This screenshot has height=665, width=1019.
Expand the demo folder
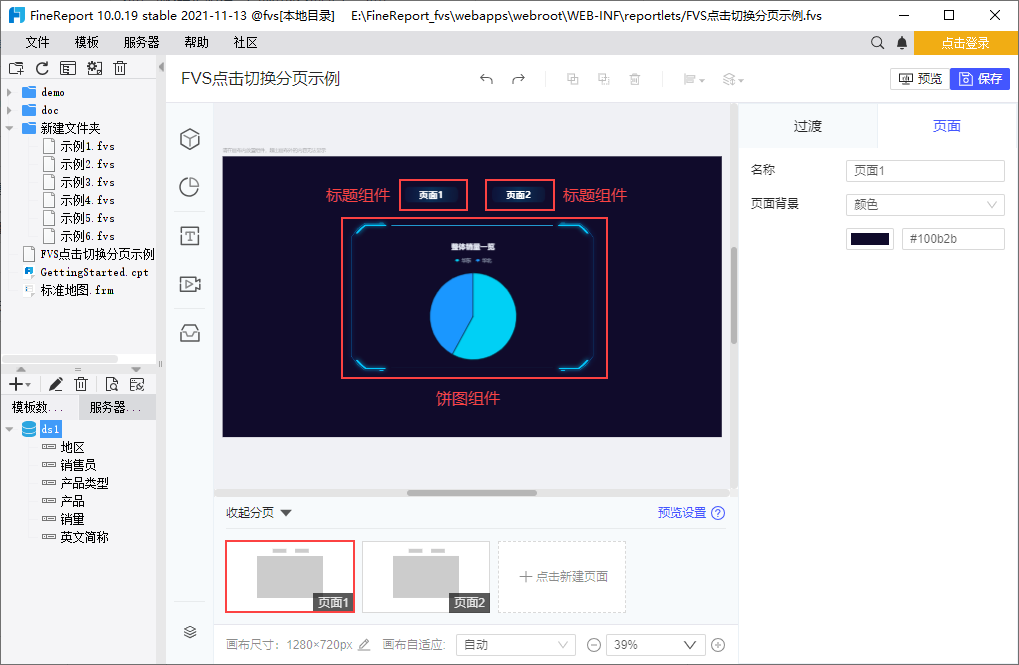pos(9,92)
